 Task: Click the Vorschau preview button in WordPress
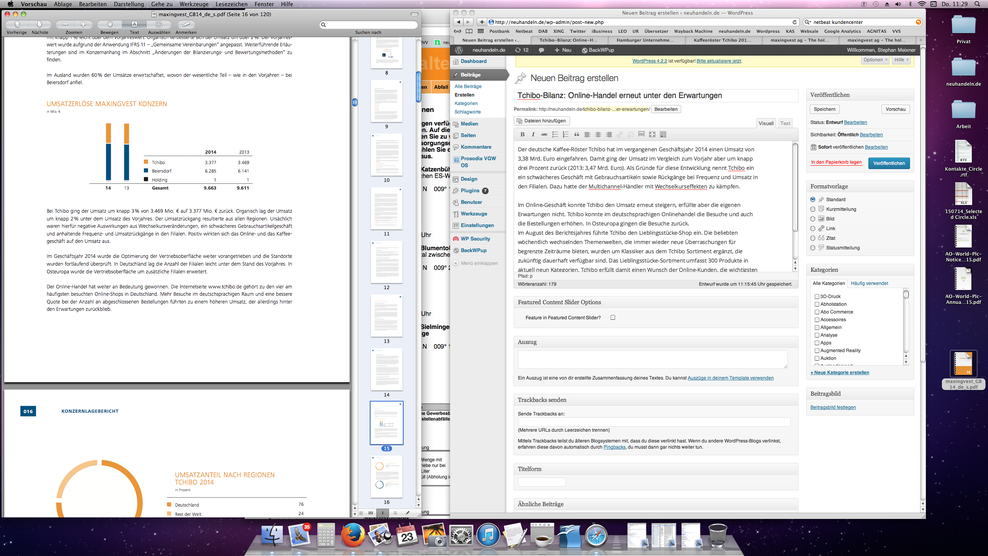(x=895, y=109)
